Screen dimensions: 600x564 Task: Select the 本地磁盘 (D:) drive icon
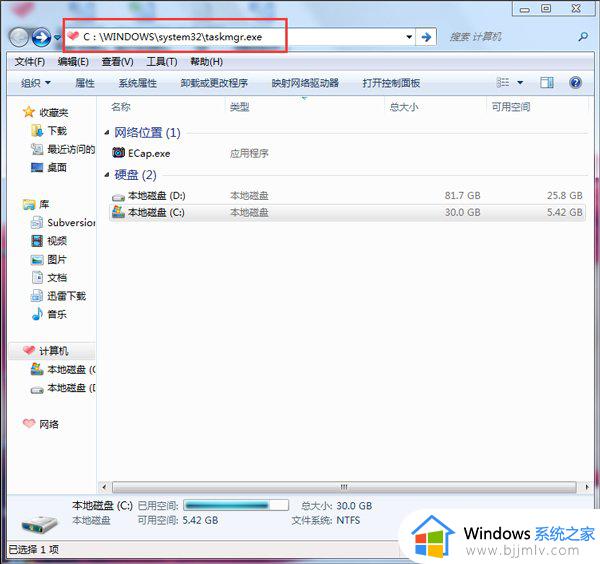pos(118,197)
